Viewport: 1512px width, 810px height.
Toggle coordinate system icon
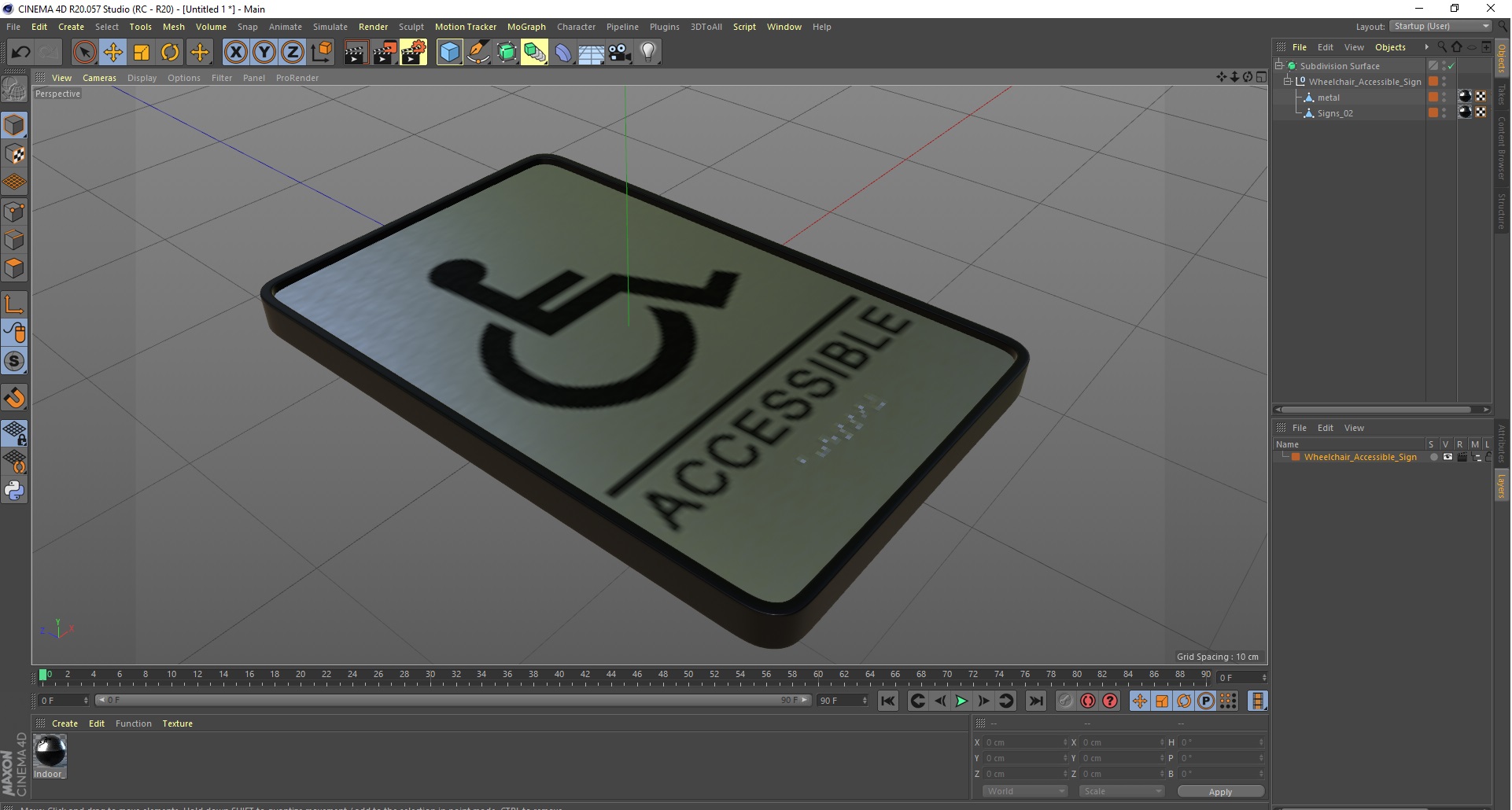click(x=321, y=53)
